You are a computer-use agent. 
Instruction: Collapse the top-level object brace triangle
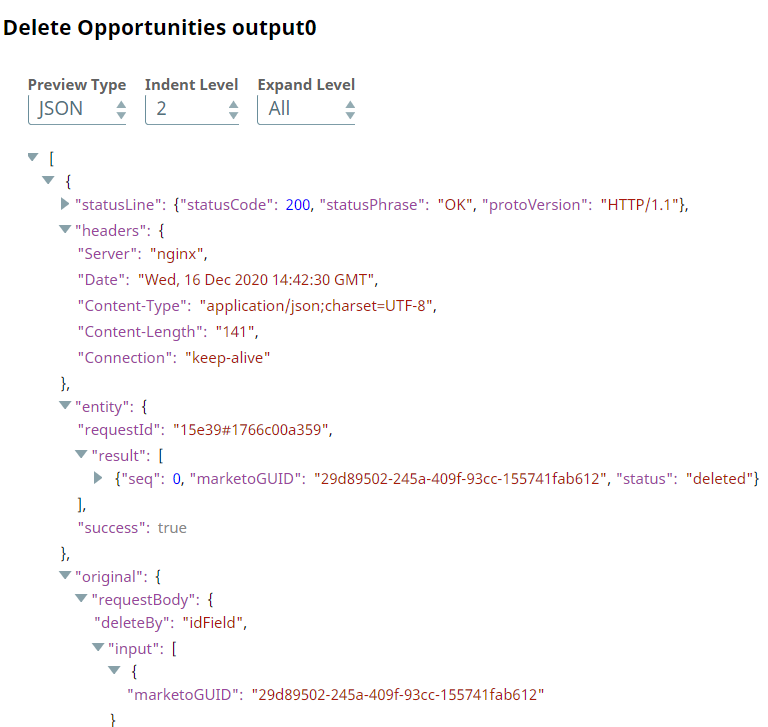48,180
